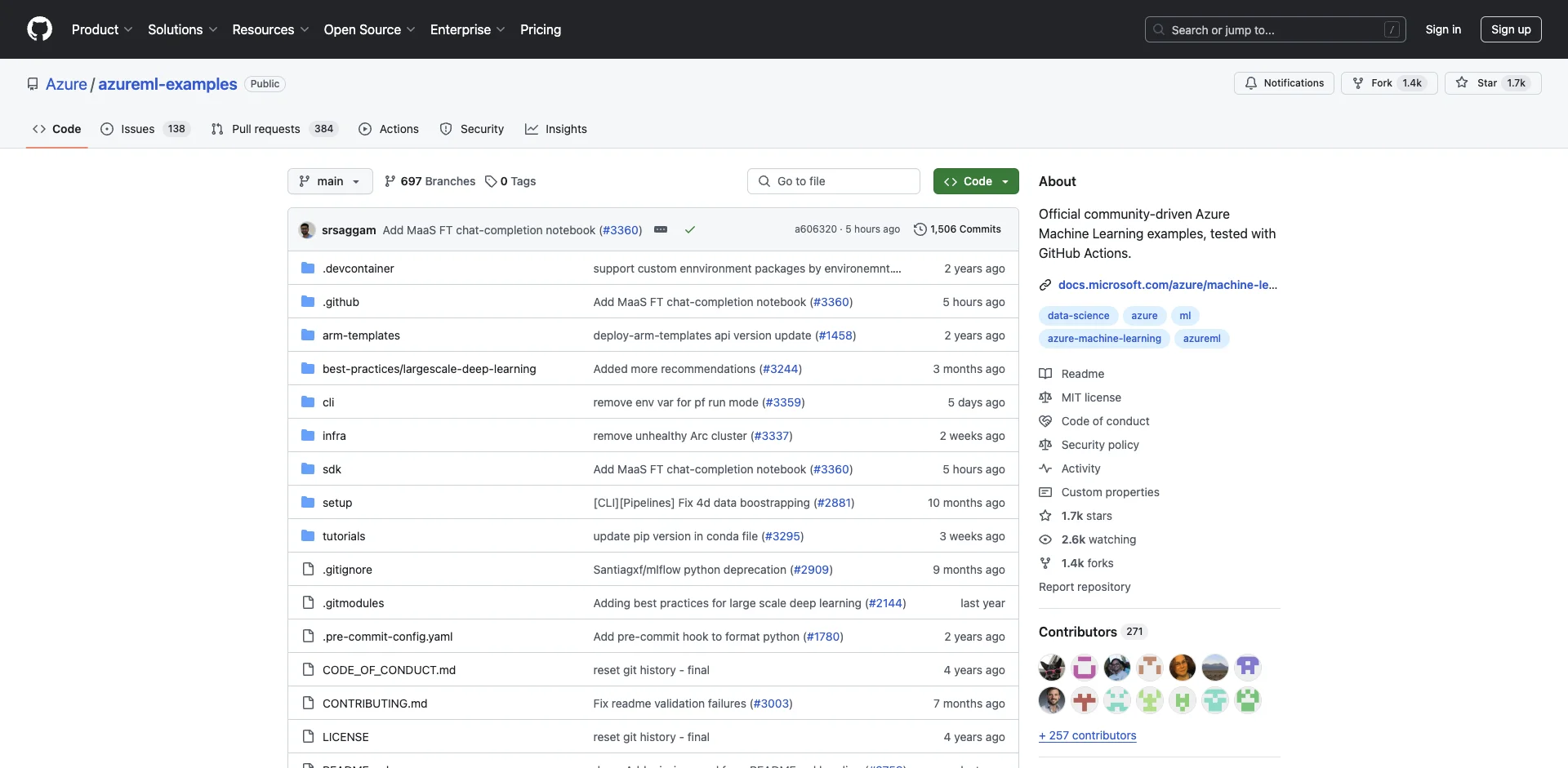Switch to the Issues tab
This screenshot has width=1568, height=768.
(x=145, y=129)
